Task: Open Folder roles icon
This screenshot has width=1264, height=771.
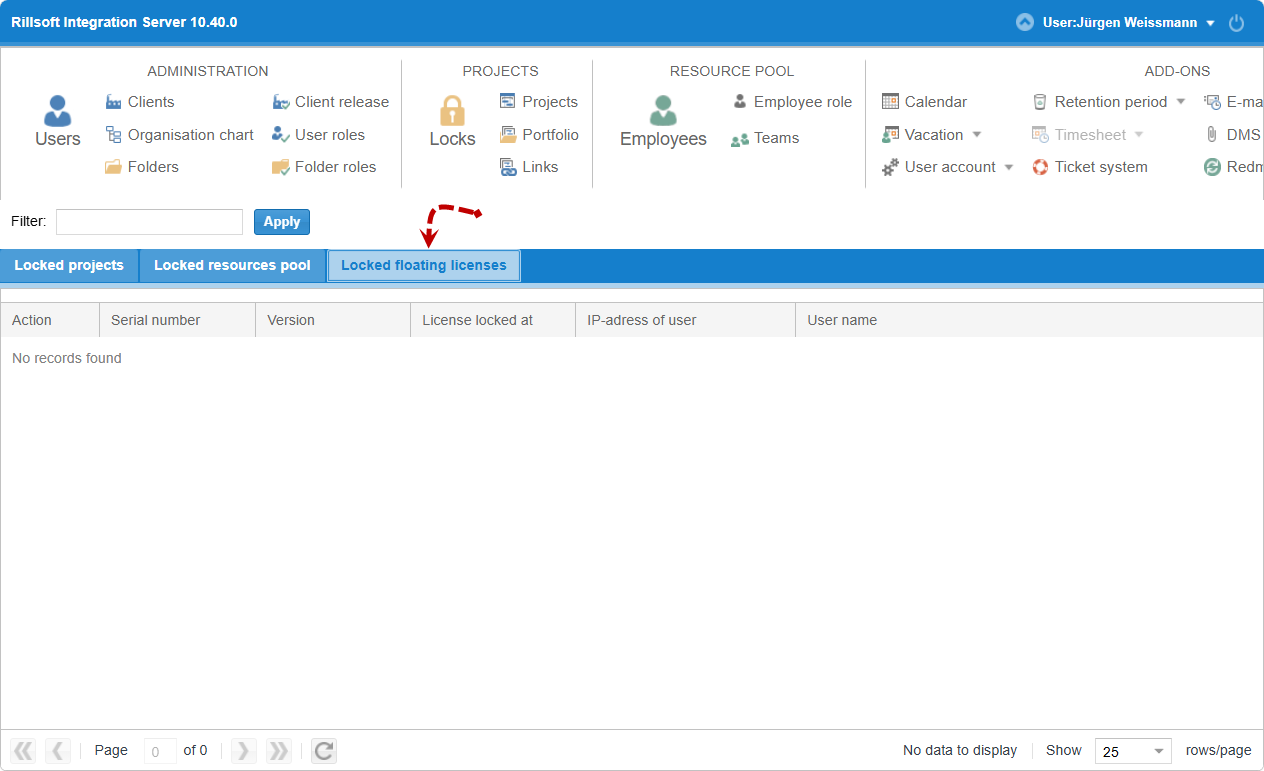Action: (280, 167)
